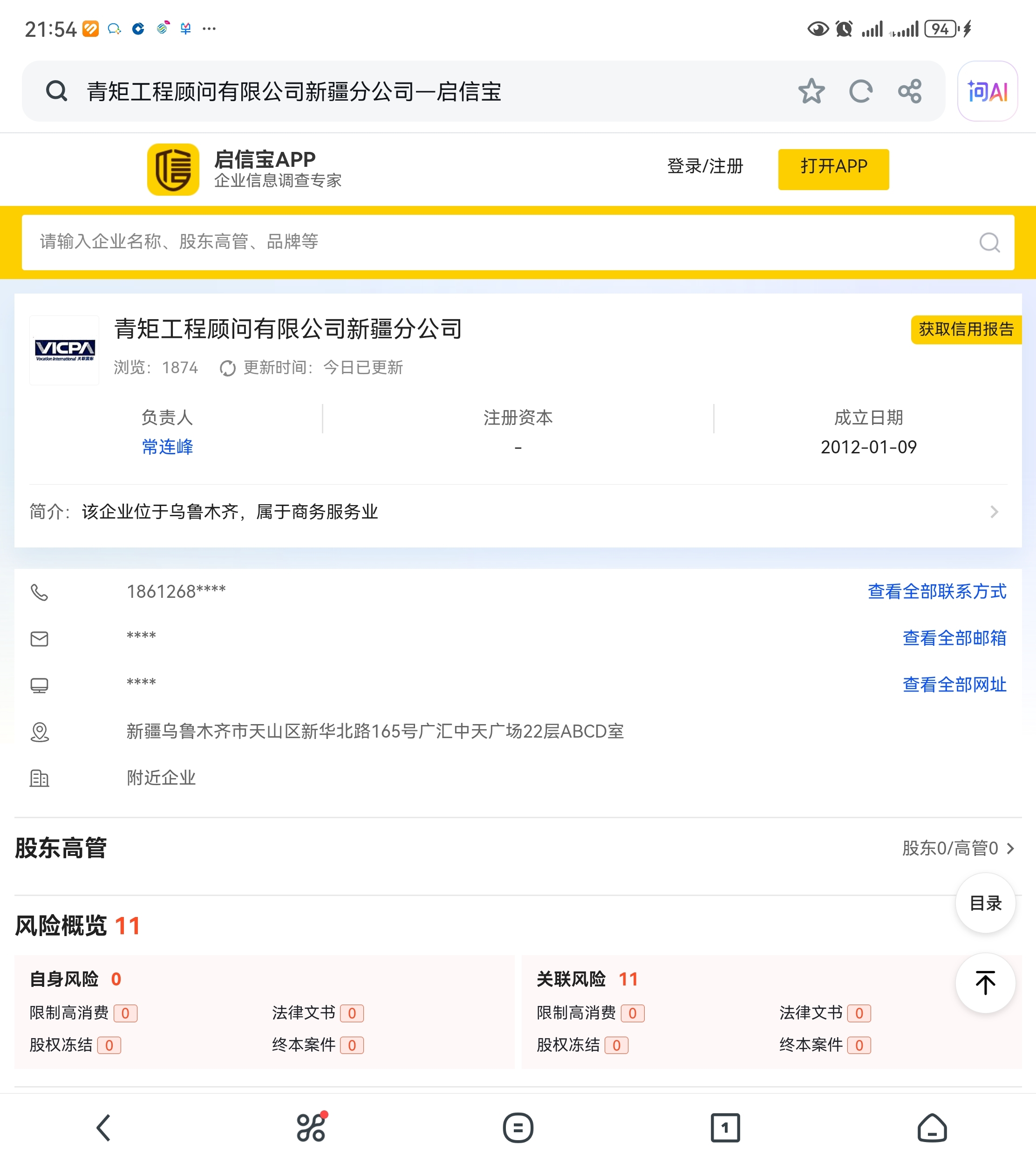Tap the back-to-top arrow button
This screenshot has height=1163, width=1036.
click(985, 983)
